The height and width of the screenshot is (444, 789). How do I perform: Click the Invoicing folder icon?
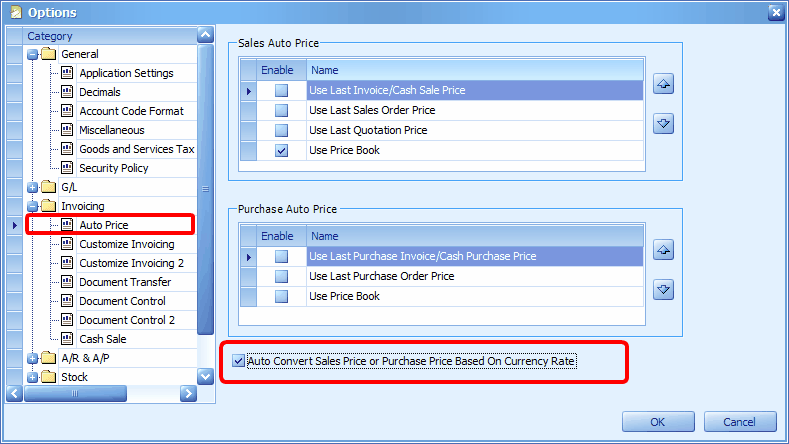pyautogui.click(x=48, y=206)
